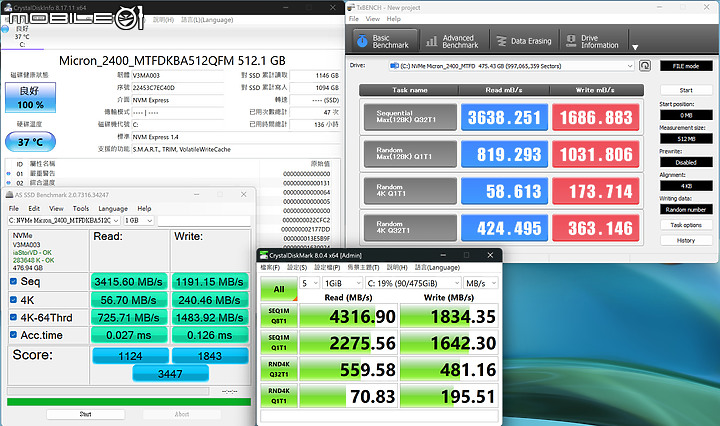720x426 pixels.
Task: Open the 設定(S) menu in CrystalDiskMark
Action: [297, 267]
